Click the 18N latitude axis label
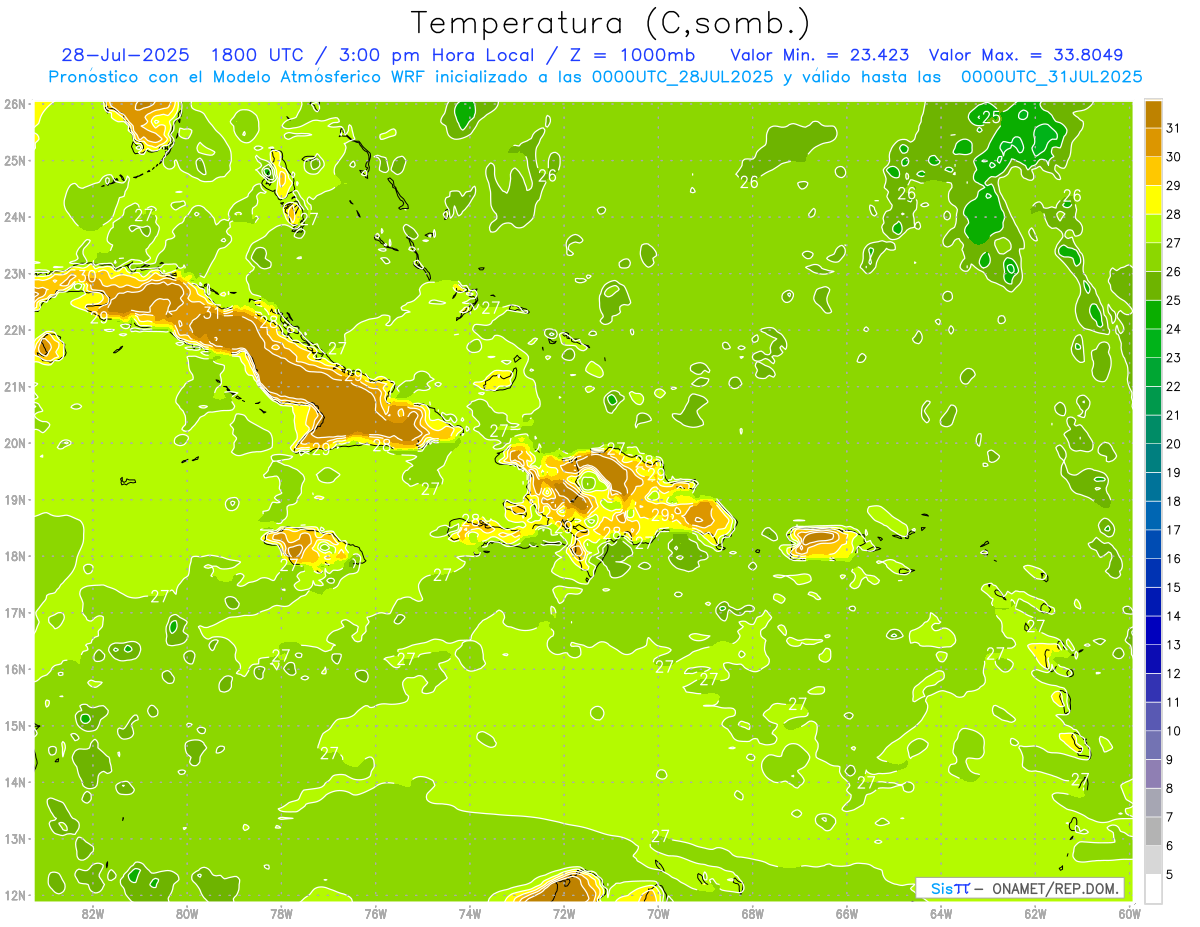Viewport: 1200px width, 927px height. pos(15,556)
